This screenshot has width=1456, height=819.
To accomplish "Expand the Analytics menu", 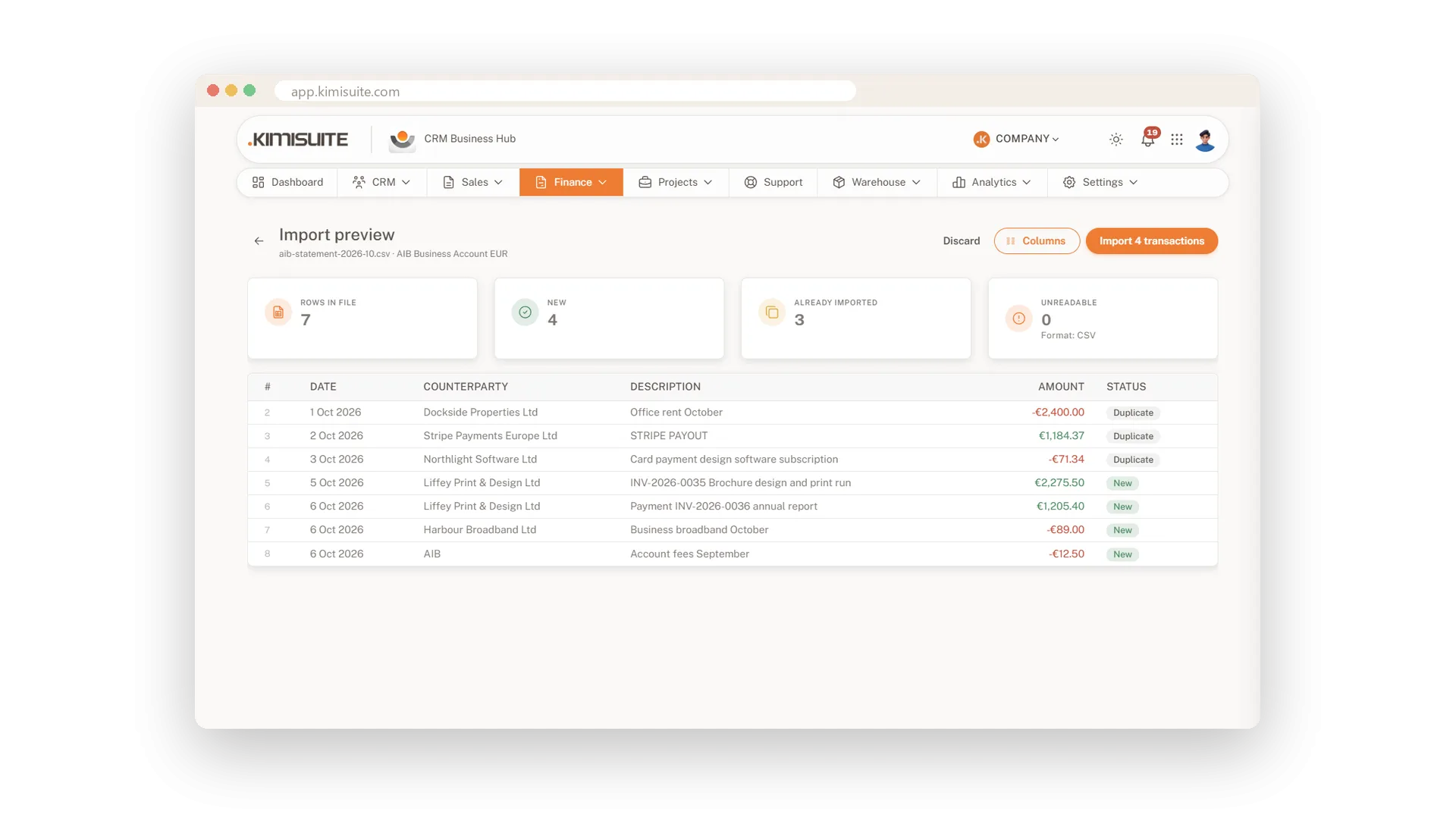I will [x=992, y=182].
